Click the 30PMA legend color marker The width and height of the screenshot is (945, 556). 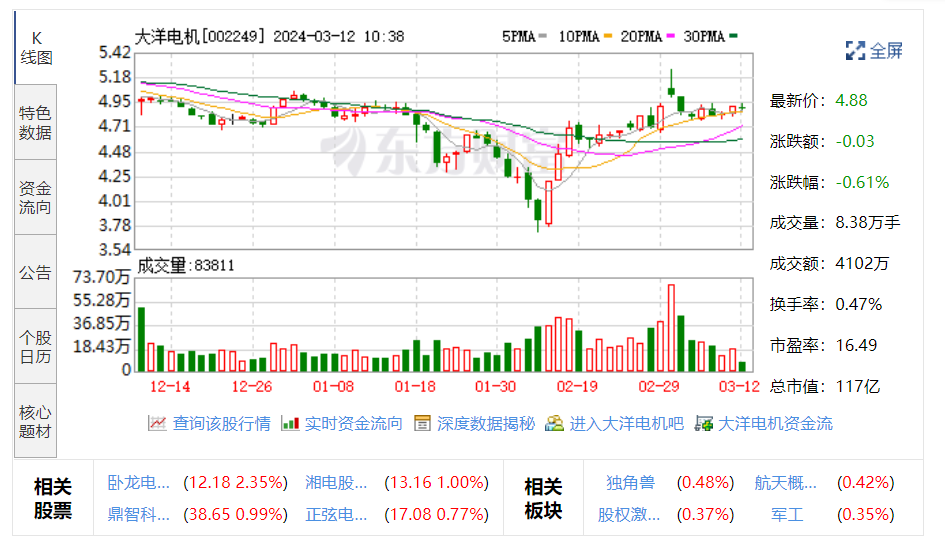[x=733, y=36]
